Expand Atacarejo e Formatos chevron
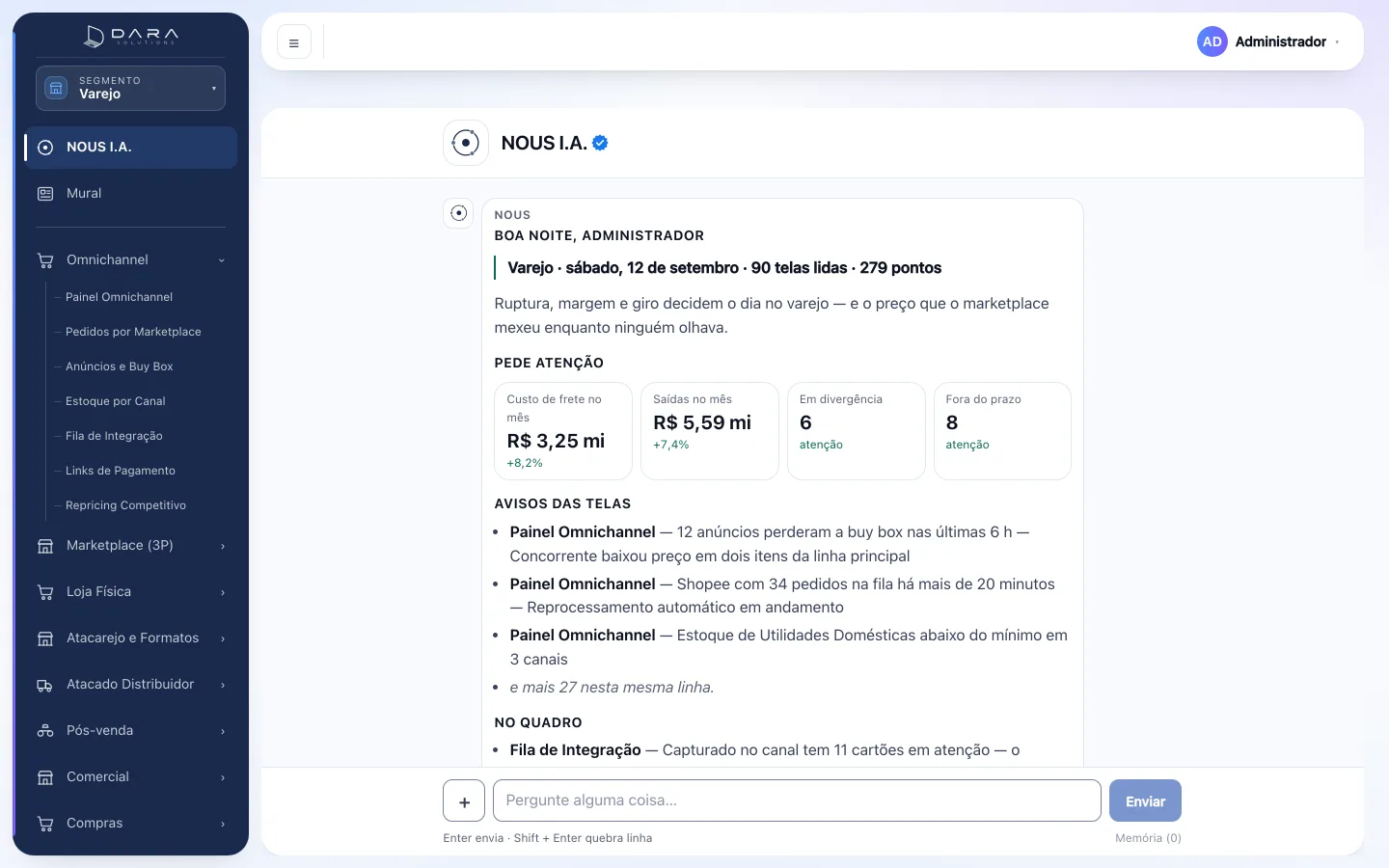 point(223,638)
